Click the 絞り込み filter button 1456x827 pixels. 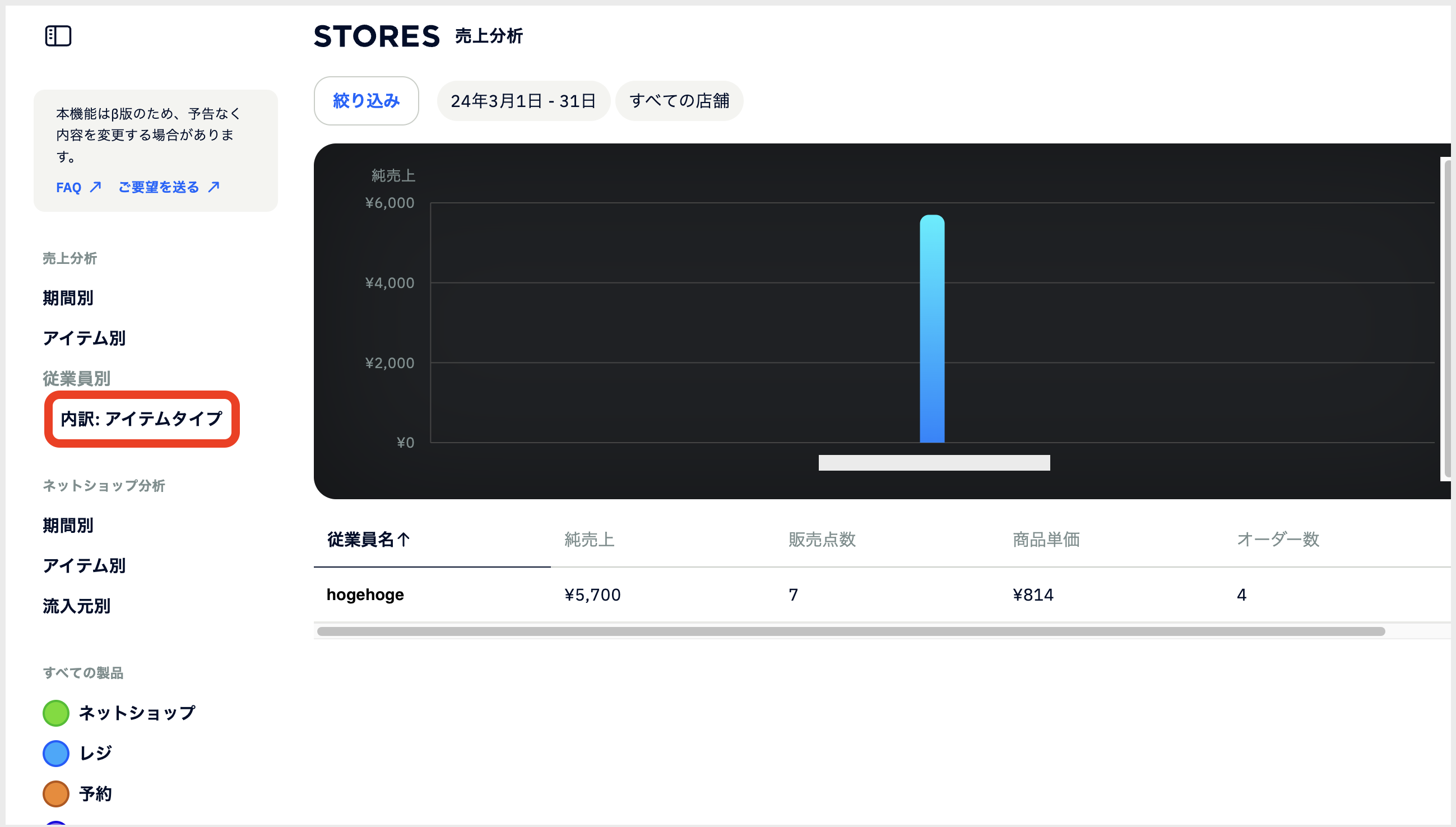366,101
